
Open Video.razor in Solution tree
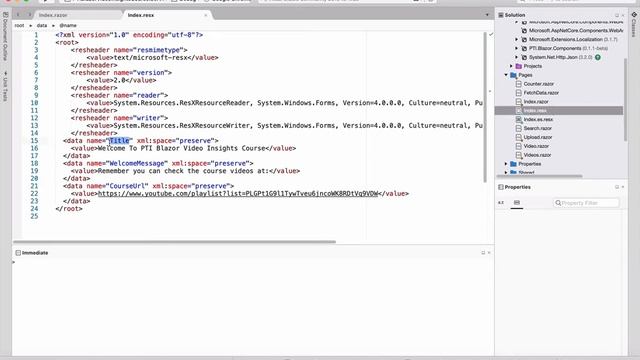coord(536,146)
